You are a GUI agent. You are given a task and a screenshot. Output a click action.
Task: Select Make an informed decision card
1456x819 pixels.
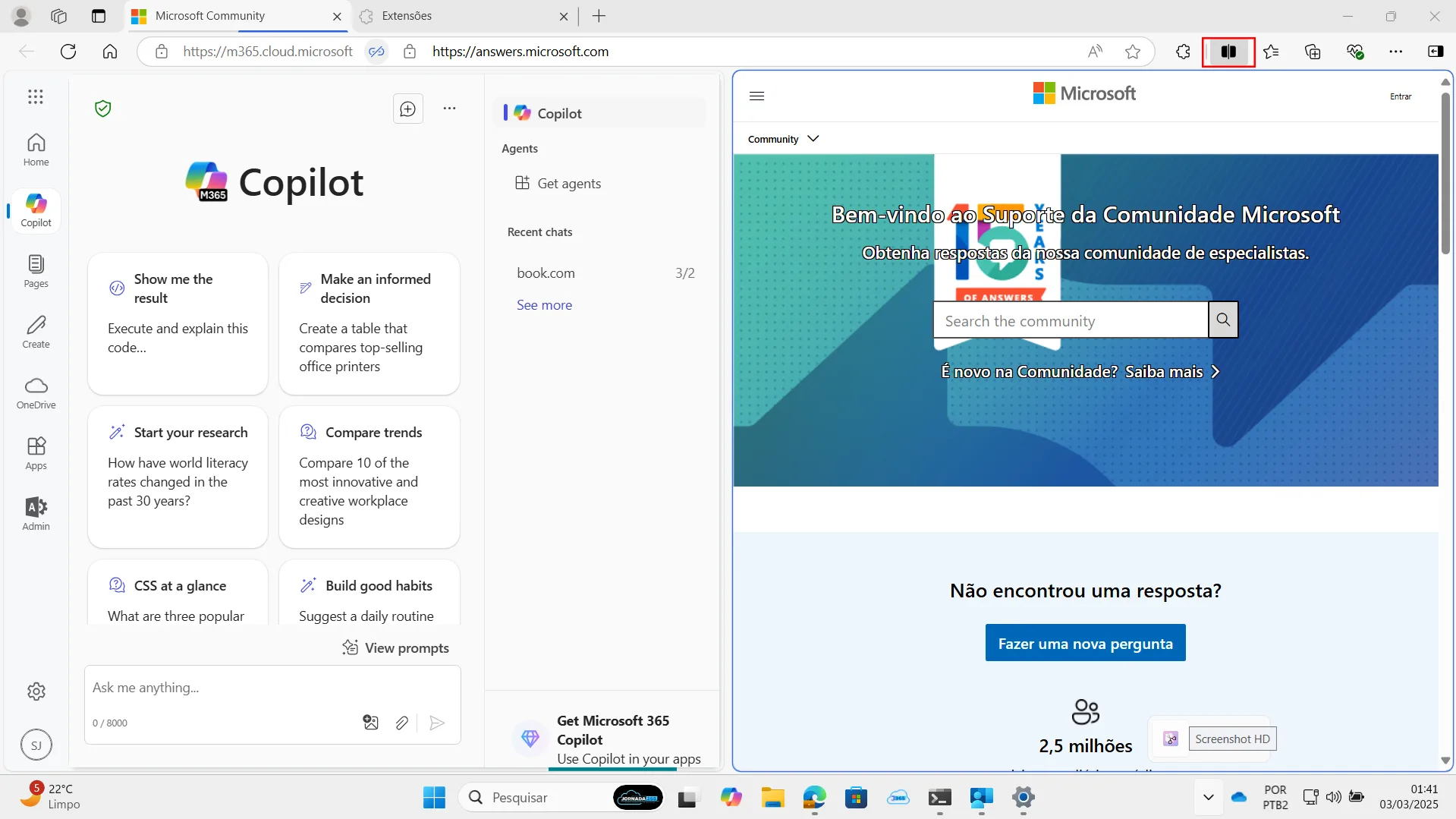coord(369,323)
